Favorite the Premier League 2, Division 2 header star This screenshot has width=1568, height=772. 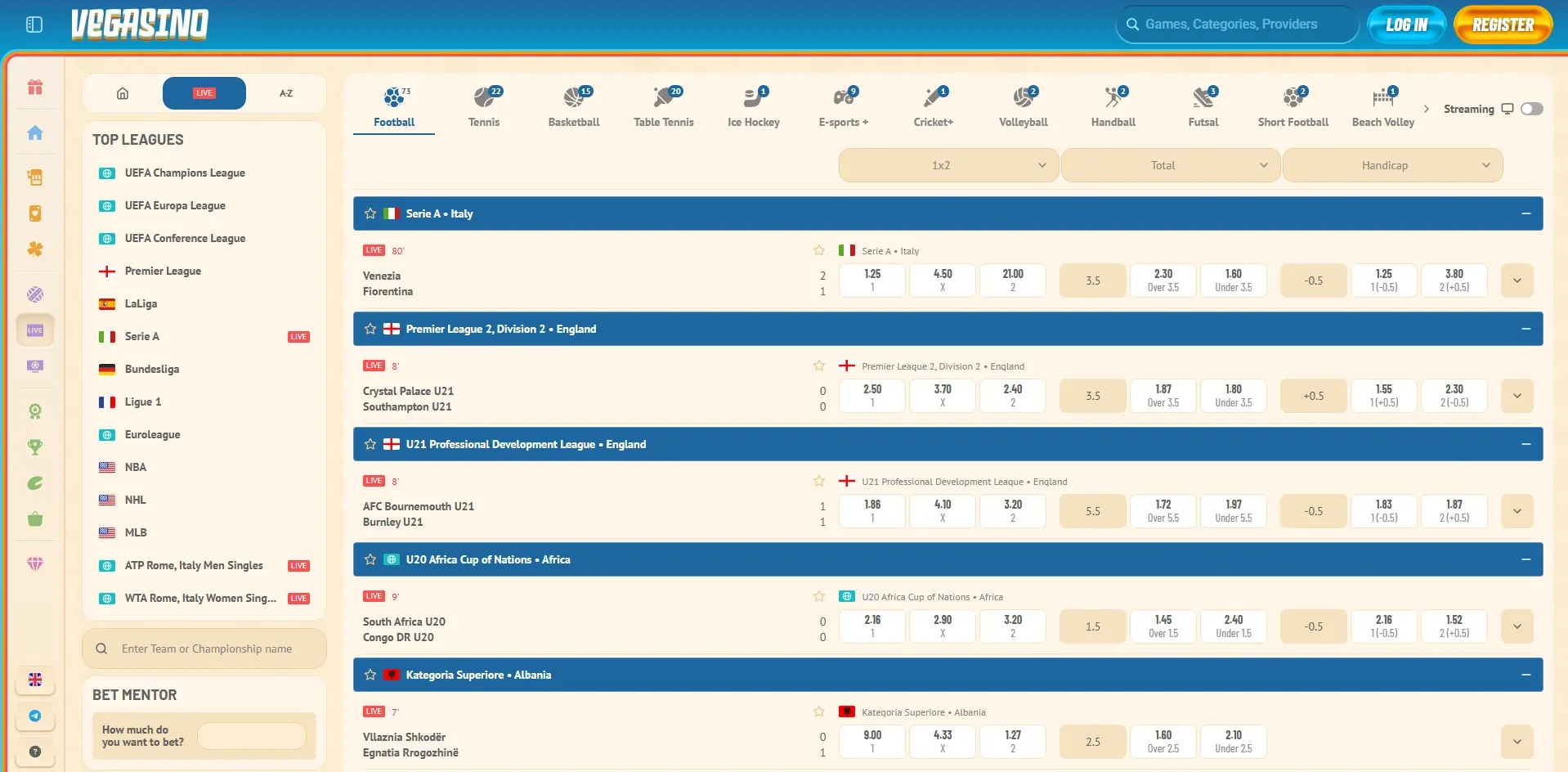370,329
